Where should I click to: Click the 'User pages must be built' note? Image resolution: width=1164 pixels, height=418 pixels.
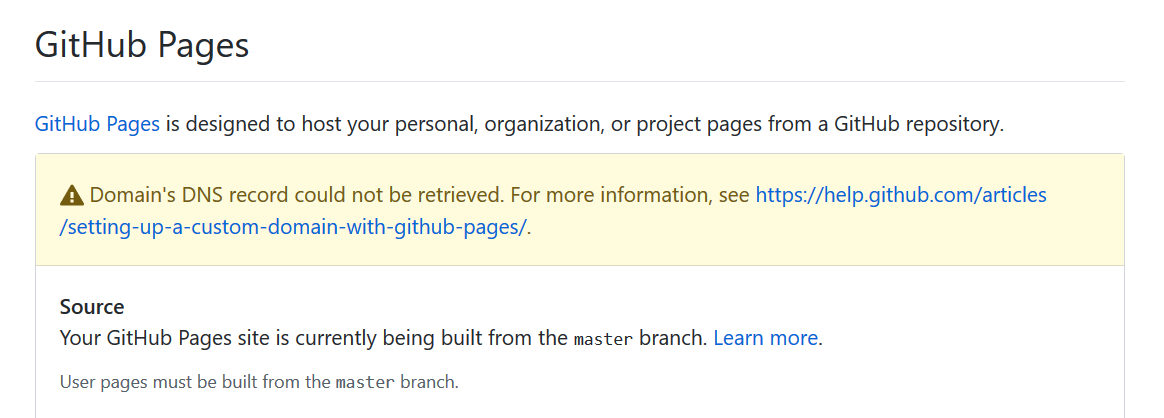coord(259,383)
